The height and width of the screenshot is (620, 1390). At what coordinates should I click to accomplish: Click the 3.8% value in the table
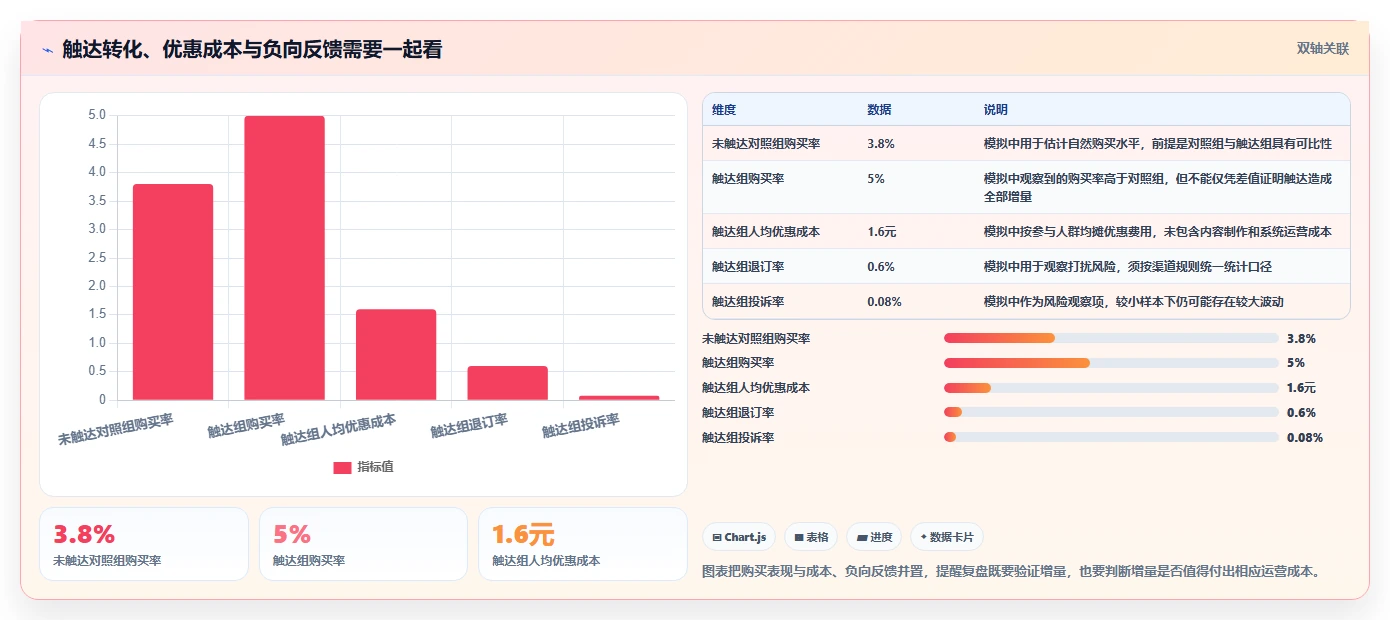881,144
